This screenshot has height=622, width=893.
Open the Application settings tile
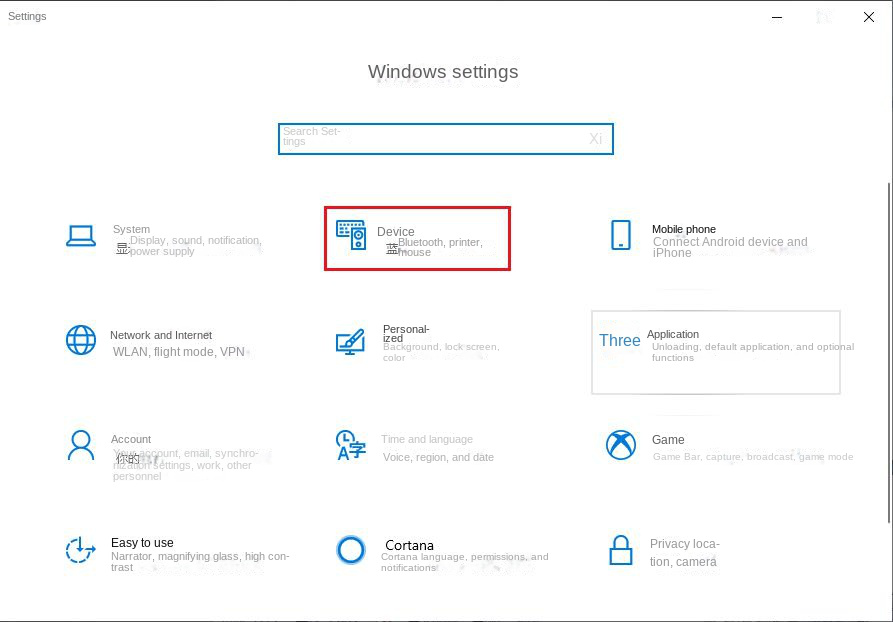click(715, 352)
